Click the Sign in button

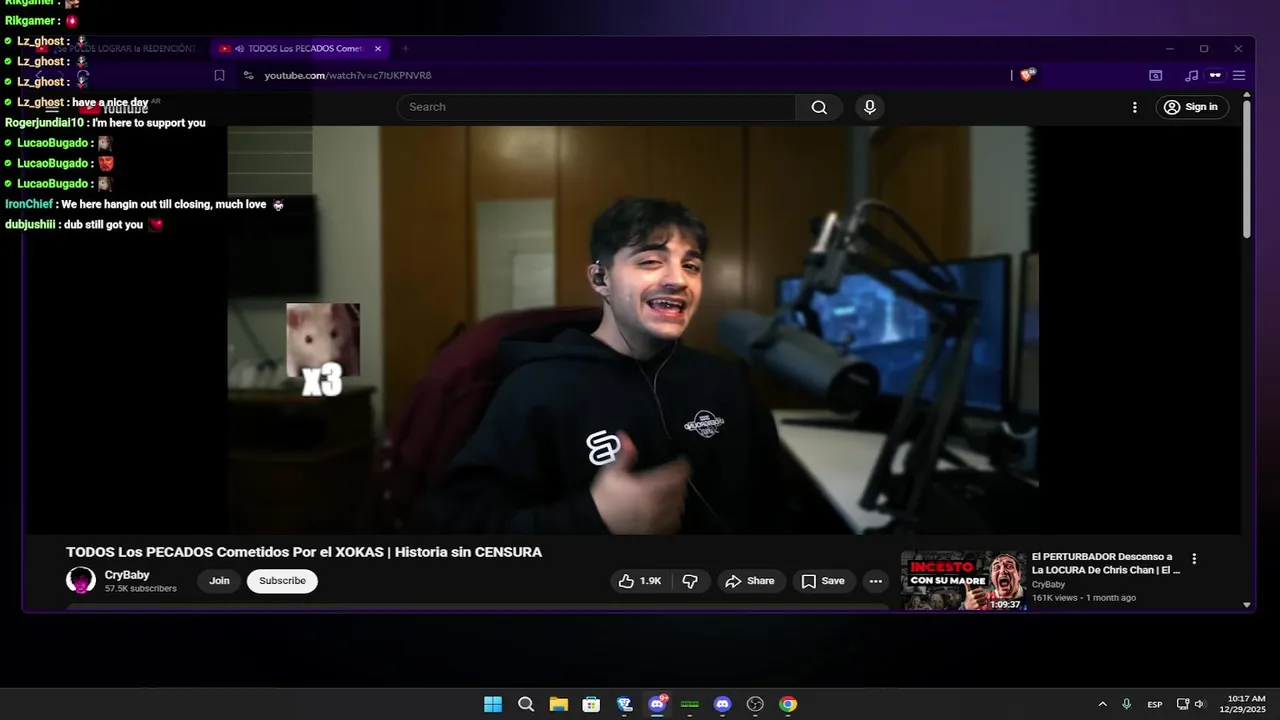[x=1192, y=107]
